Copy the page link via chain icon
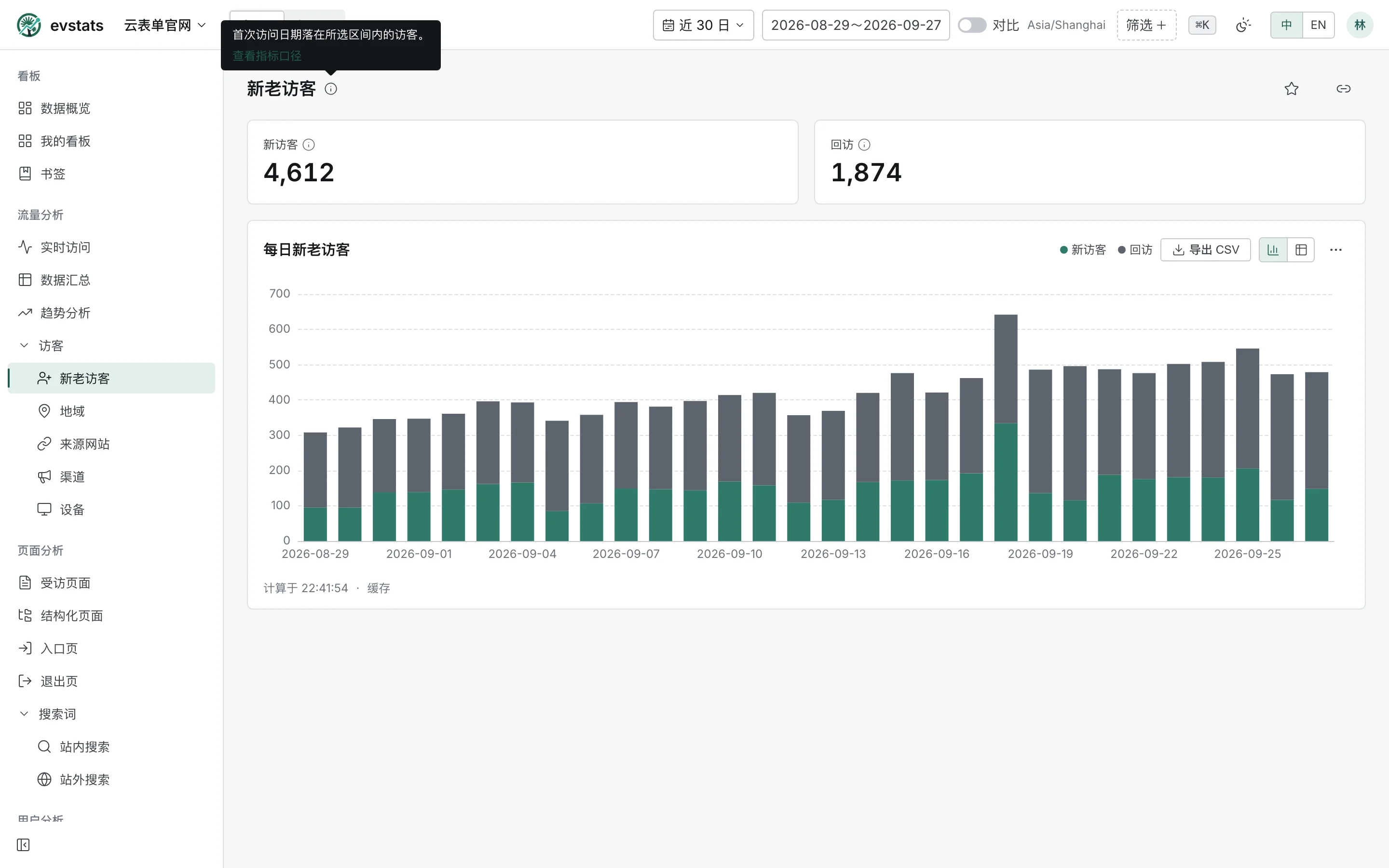The image size is (1389, 868). point(1344,89)
